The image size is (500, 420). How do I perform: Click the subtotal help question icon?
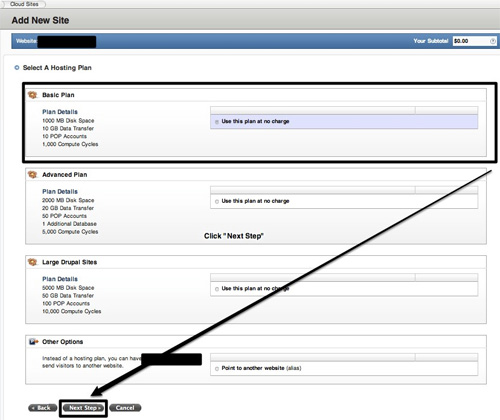pos(493,41)
